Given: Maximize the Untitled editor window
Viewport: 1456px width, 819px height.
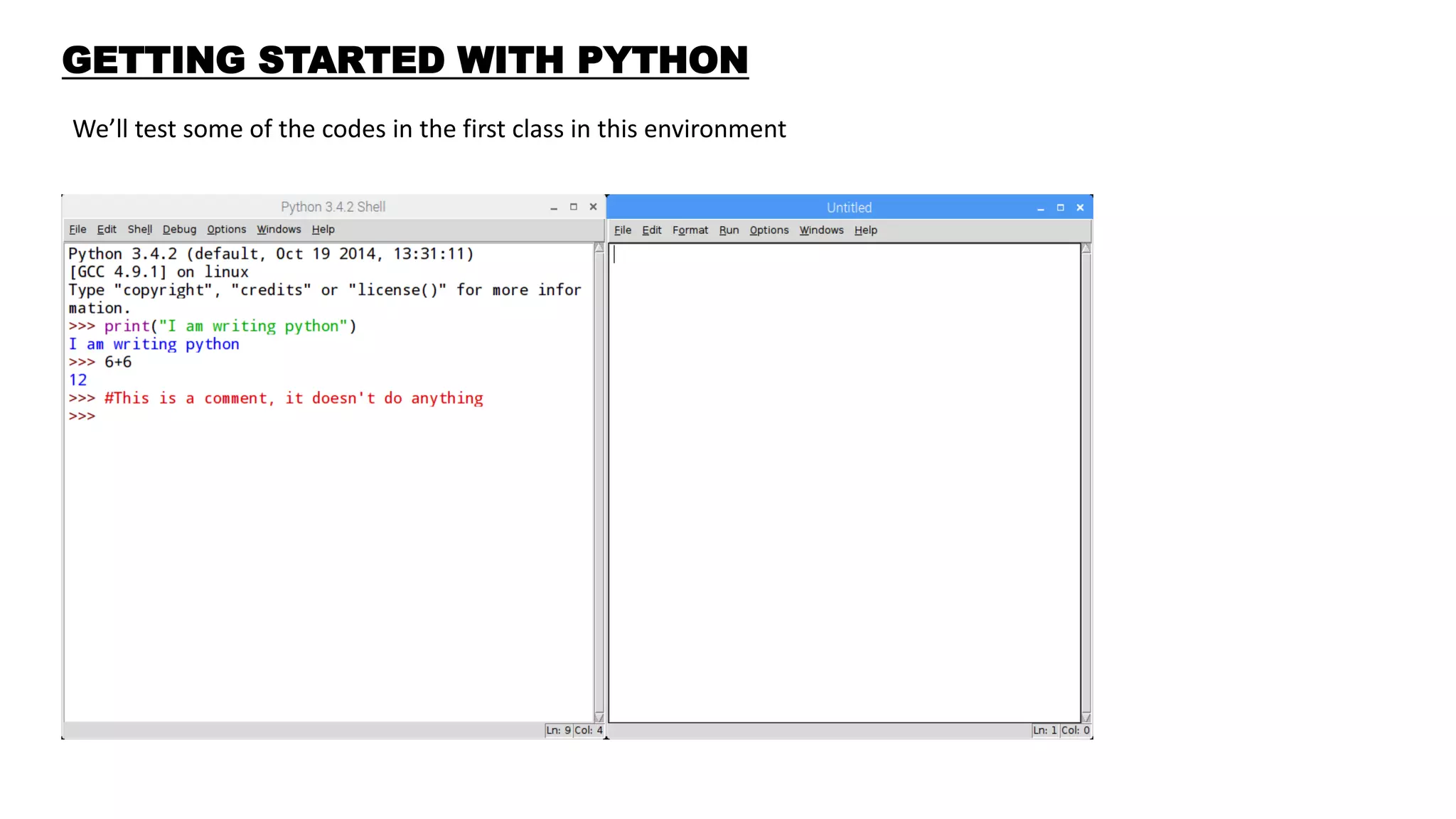Looking at the screenshot, I should pos(1061,208).
